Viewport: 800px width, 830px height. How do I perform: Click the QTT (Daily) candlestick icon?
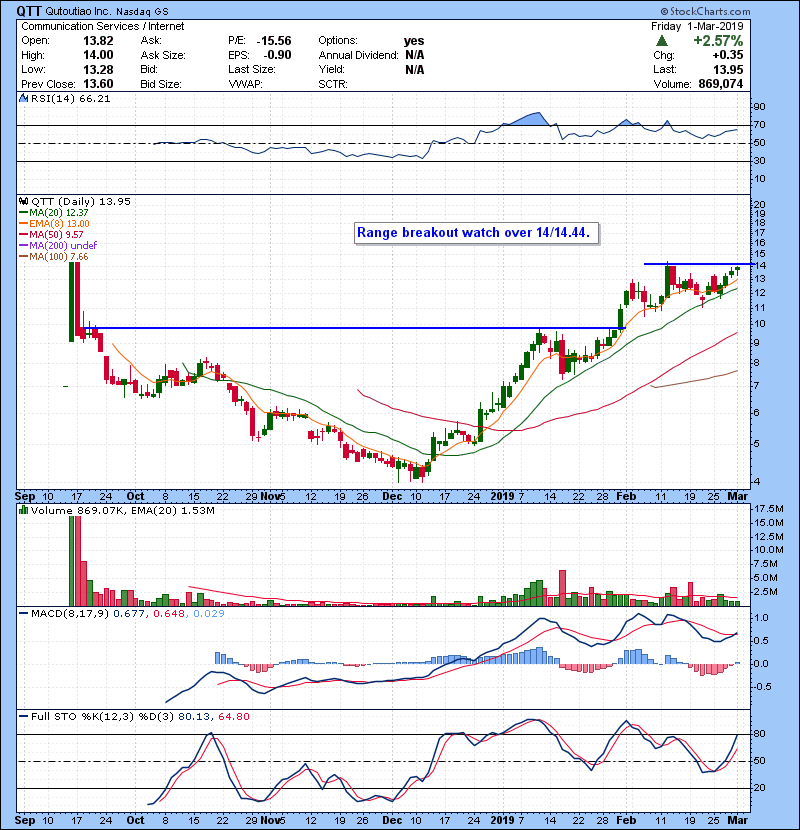pos(23,201)
